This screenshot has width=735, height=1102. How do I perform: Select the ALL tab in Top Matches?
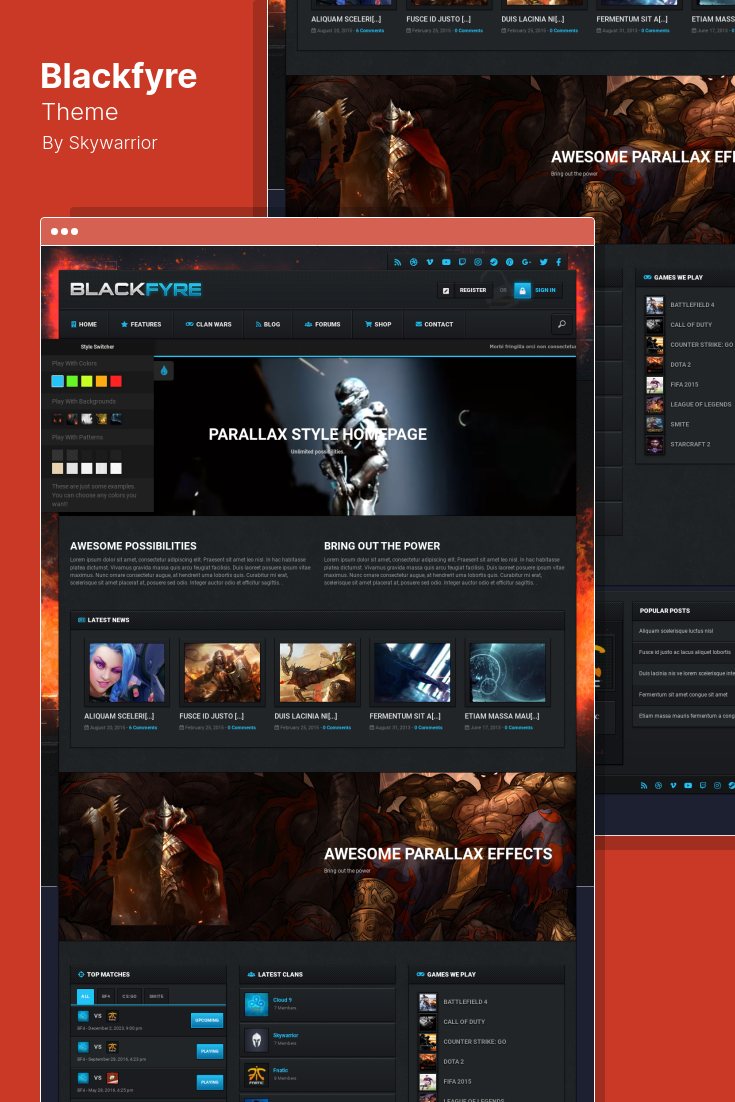(85, 996)
